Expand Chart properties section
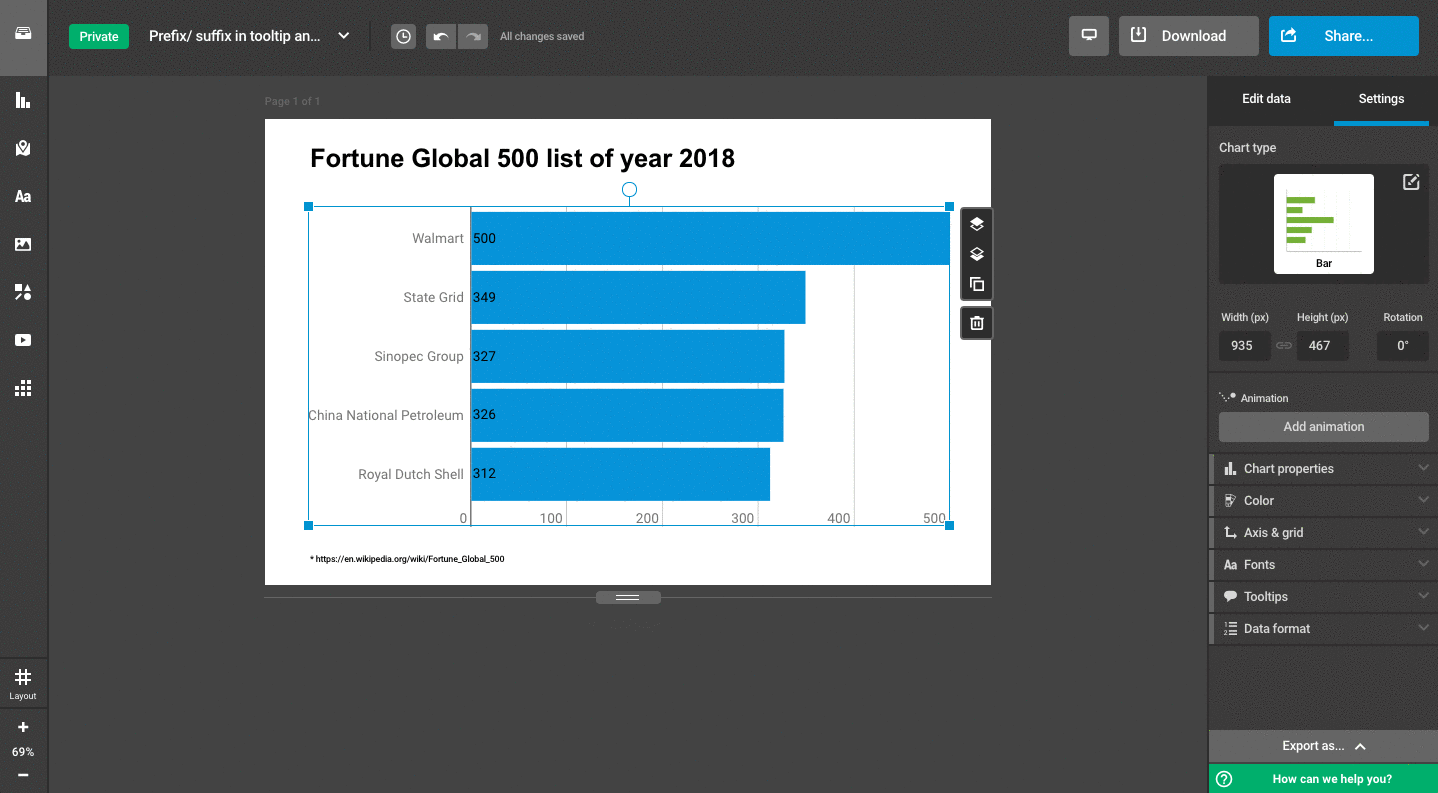Image resolution: width=1438 pixels, height=793 pixels. [x=1323, y=468]
